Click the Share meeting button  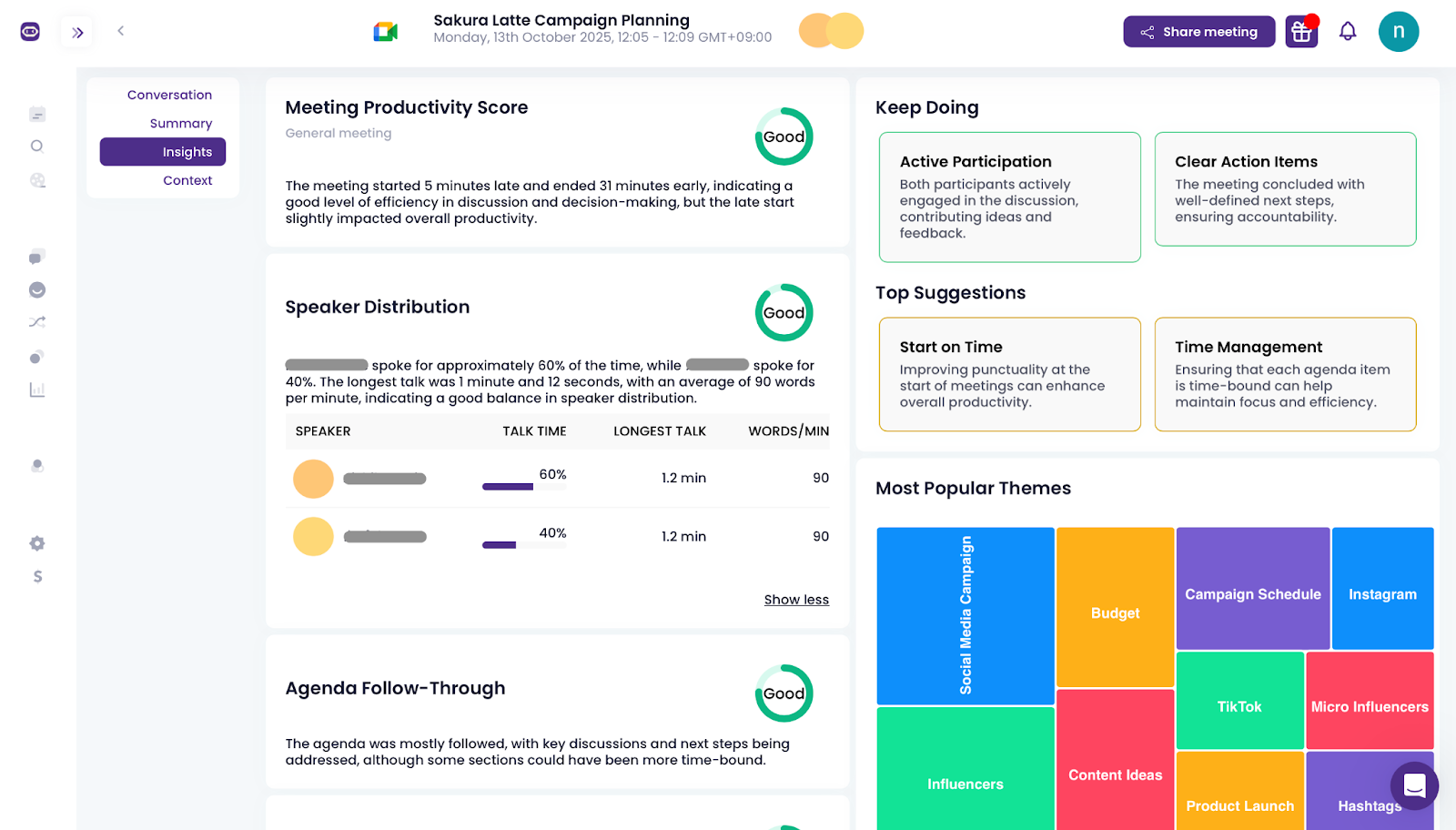(1198, 32)
